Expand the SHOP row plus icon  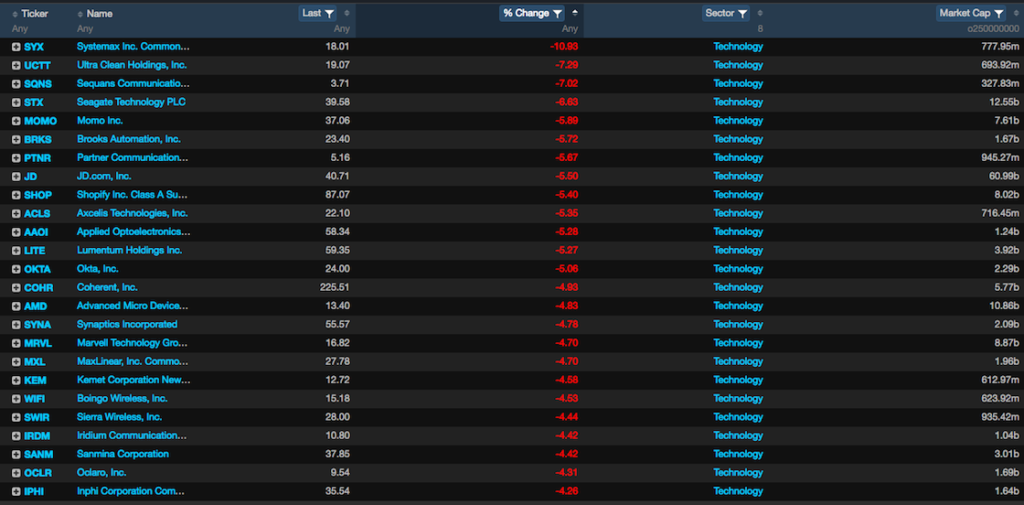pos(16,195)
